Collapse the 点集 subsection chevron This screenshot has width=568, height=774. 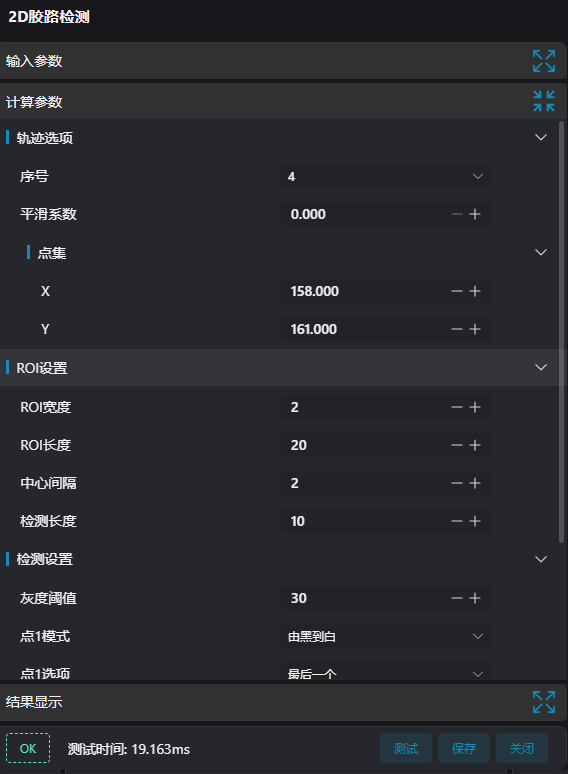[x=541, y=252]
